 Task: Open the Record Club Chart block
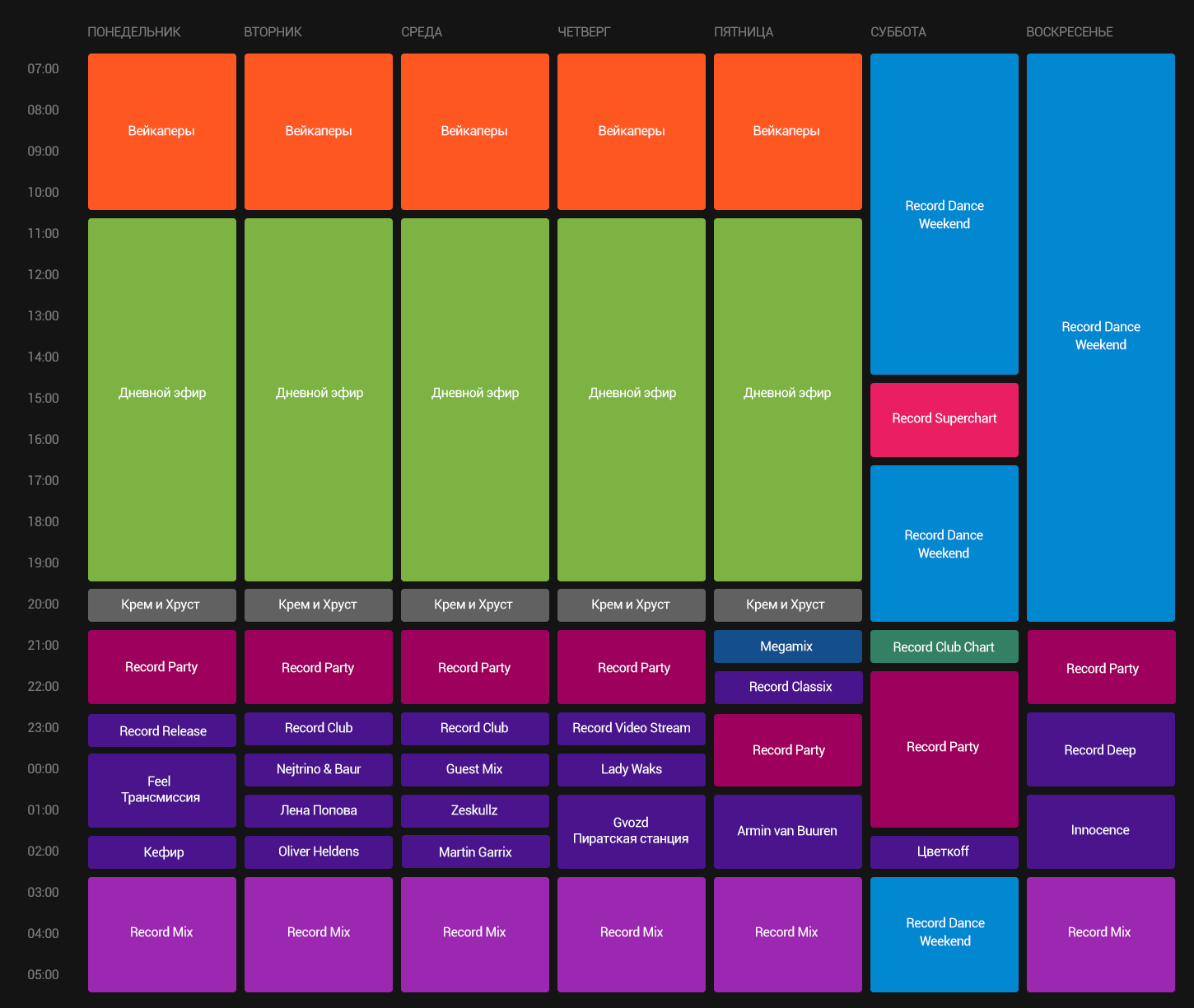click(x=944, y=646)
